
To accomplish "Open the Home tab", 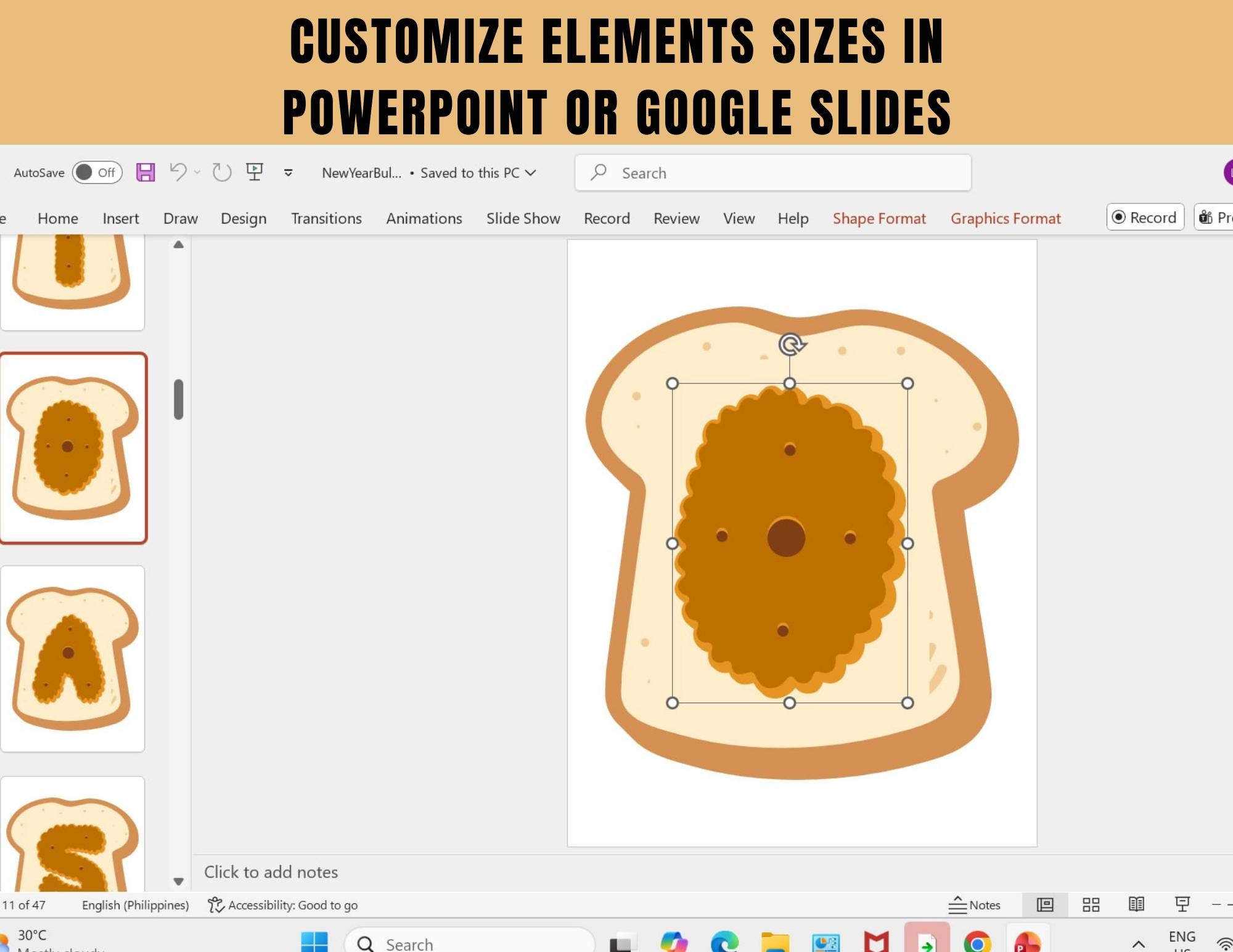I will (58, 218).
